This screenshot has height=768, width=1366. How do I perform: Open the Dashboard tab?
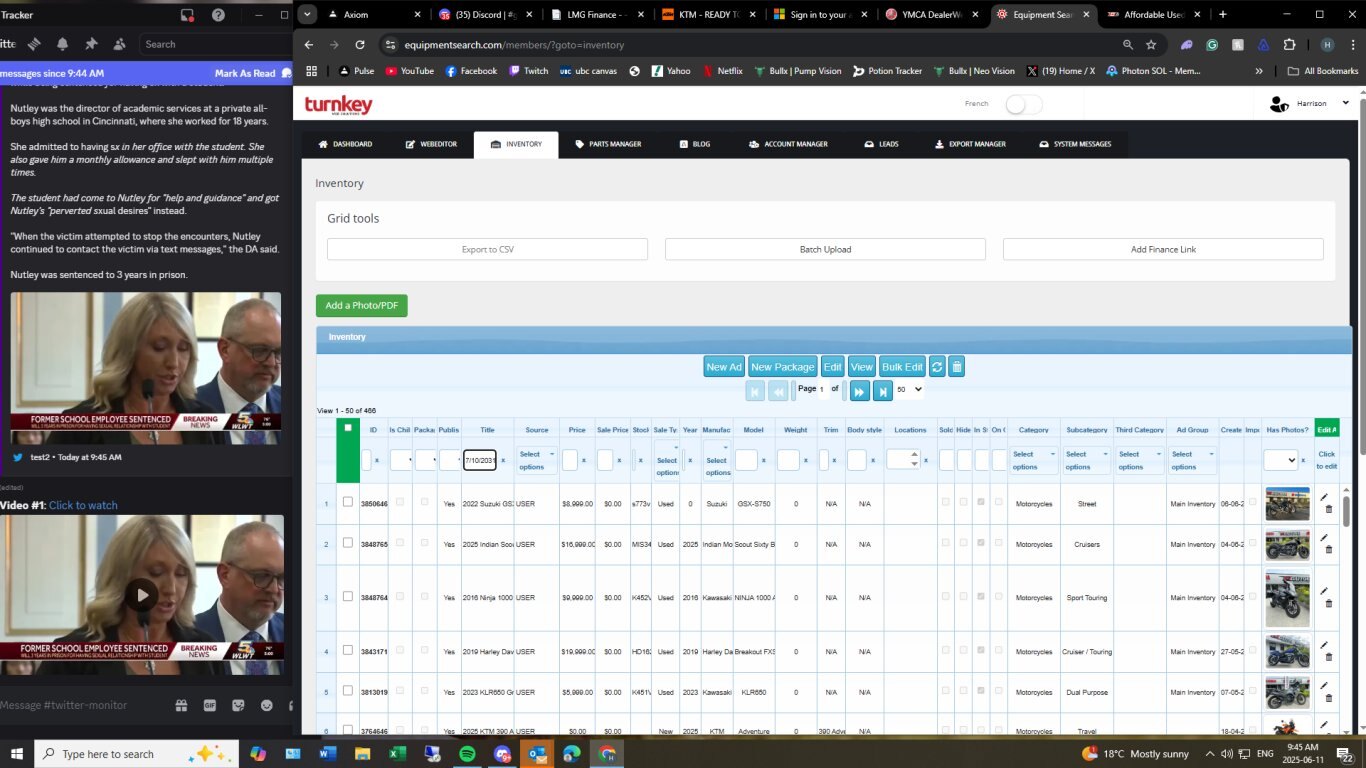(346, 144)
